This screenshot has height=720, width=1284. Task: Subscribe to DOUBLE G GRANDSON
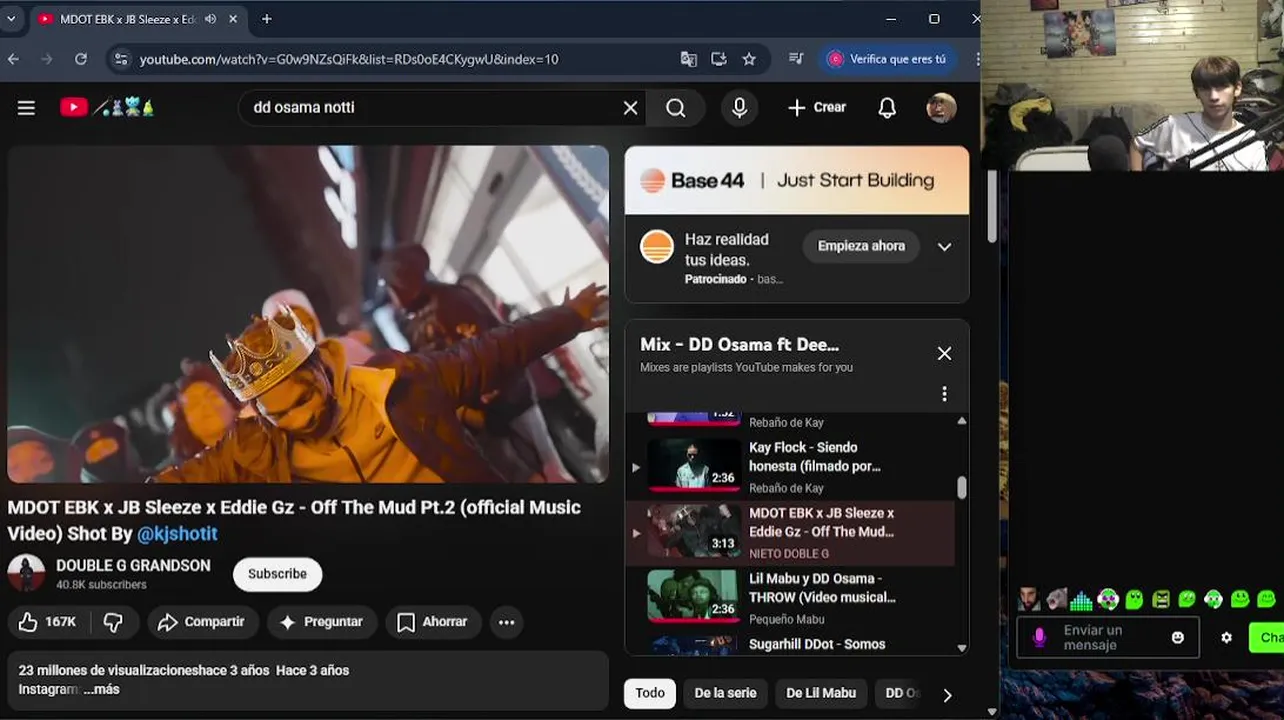277,574
